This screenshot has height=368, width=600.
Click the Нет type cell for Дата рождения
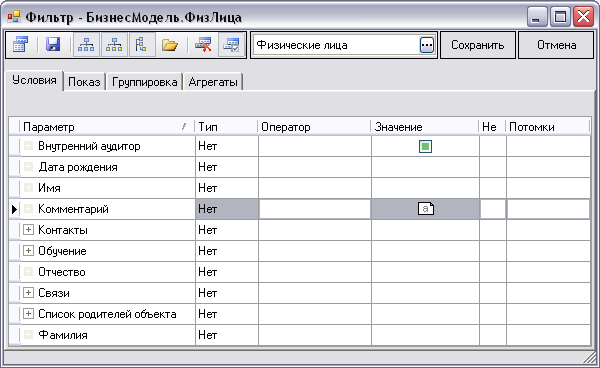point(227,167)
